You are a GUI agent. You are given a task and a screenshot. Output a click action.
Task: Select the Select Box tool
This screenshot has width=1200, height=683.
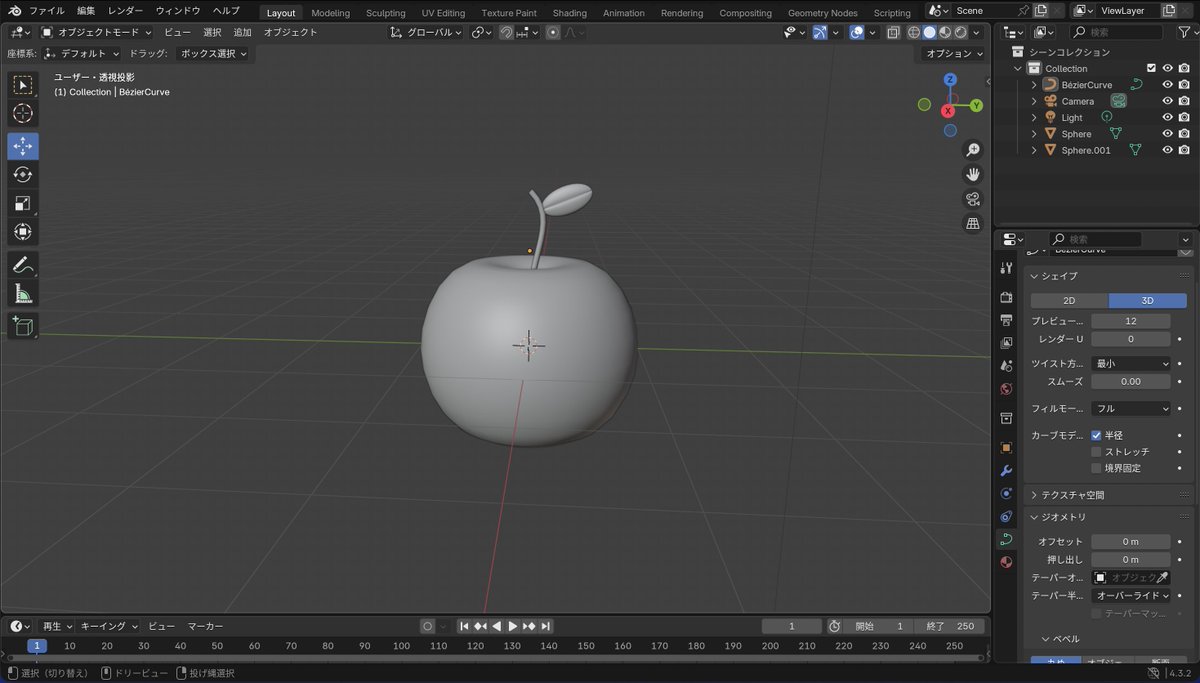[23, 85]
